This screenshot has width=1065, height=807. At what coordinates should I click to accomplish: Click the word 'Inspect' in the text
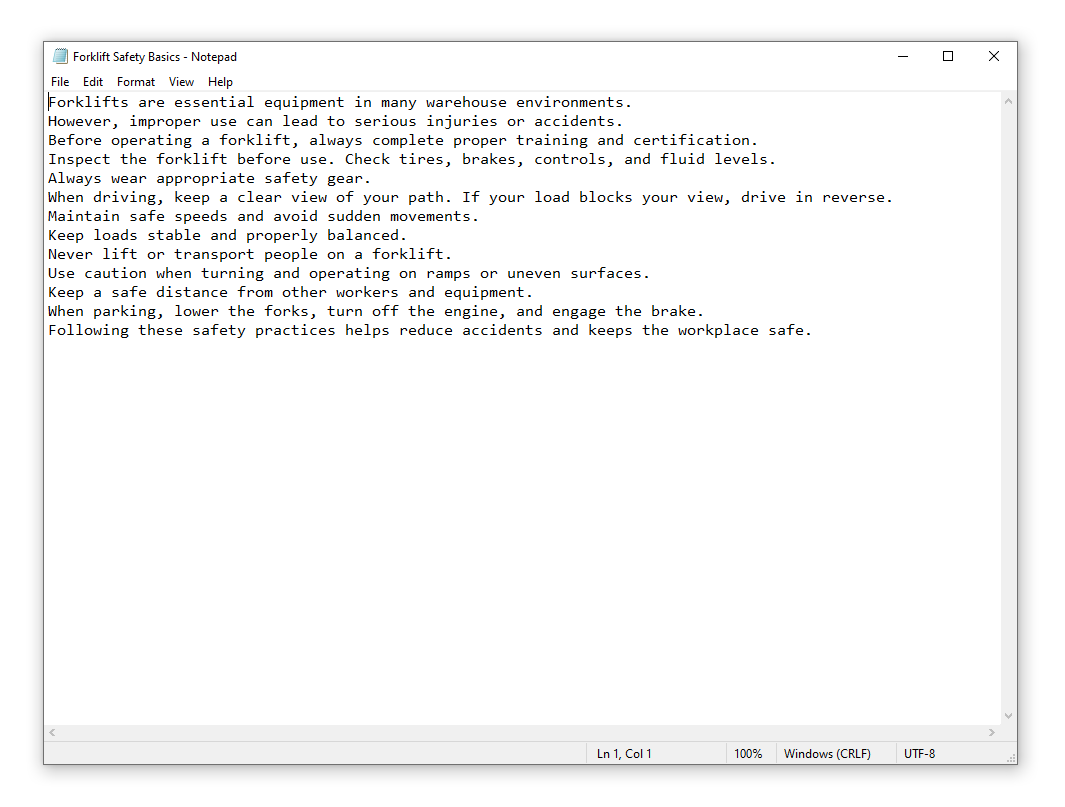pos(79,160)
